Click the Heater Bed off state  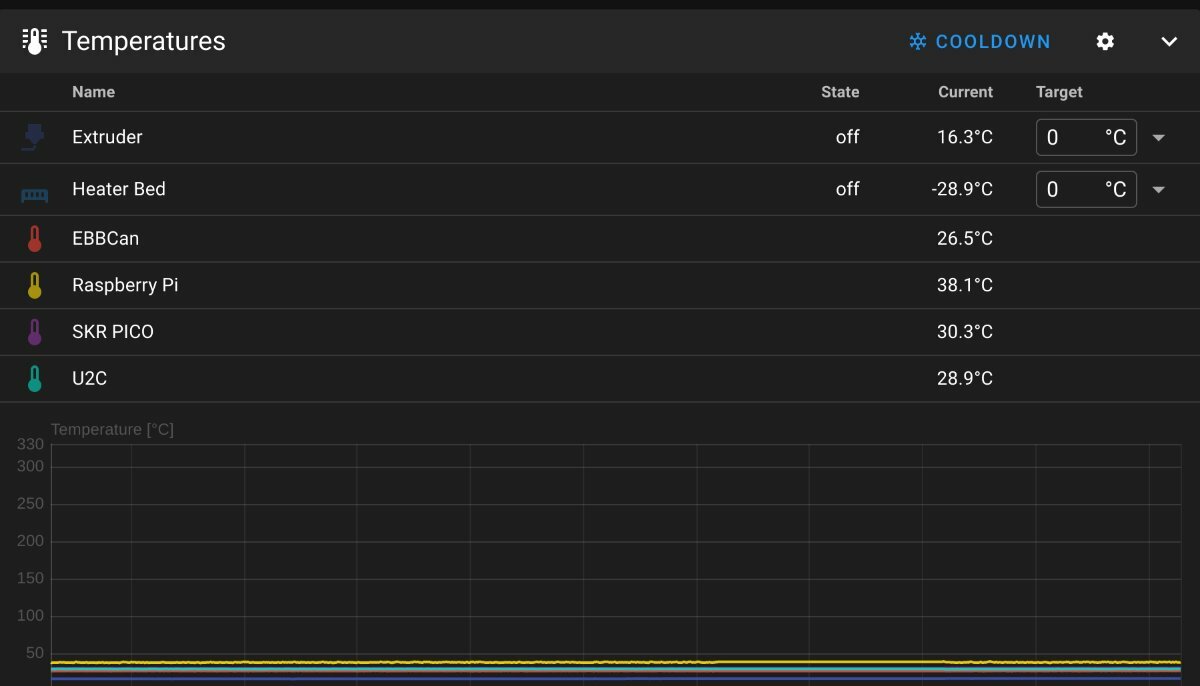click(847, 189)
